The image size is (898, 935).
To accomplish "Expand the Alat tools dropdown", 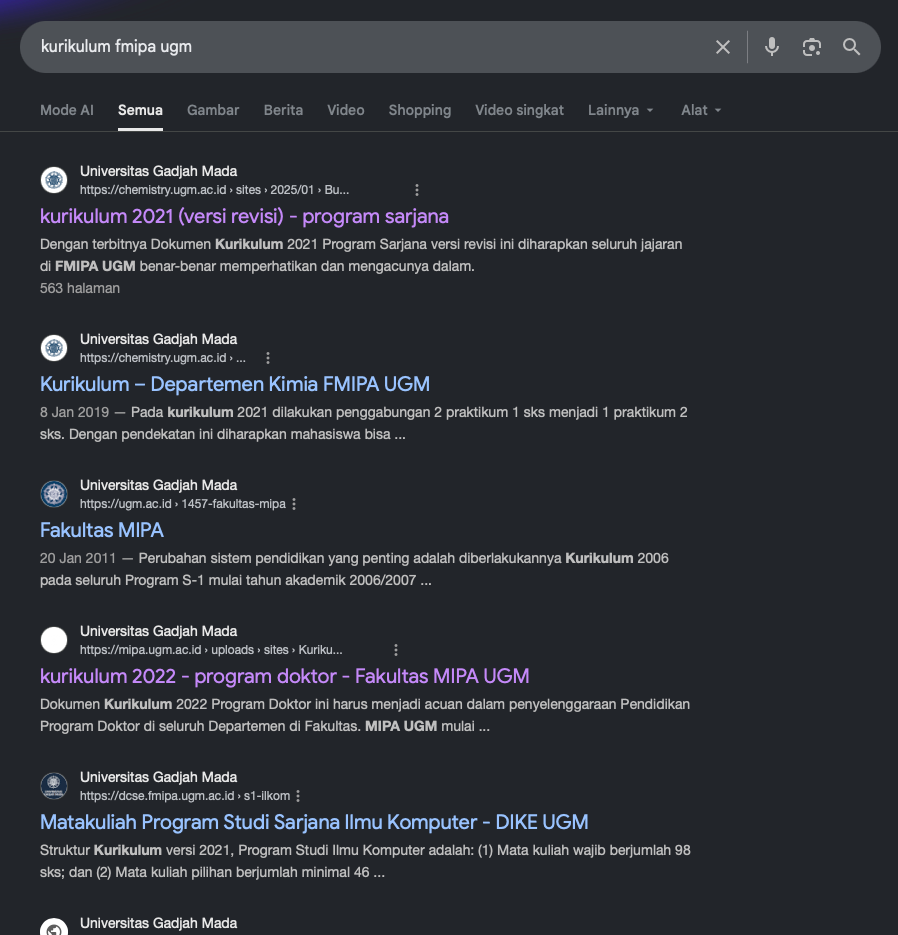I will pyautogui.click(x=701, y=110).
